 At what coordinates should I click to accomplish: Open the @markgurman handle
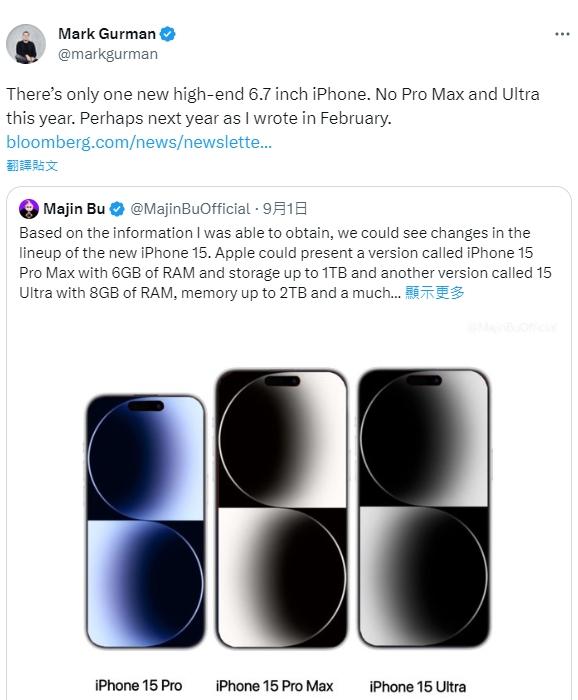(108, 54)
